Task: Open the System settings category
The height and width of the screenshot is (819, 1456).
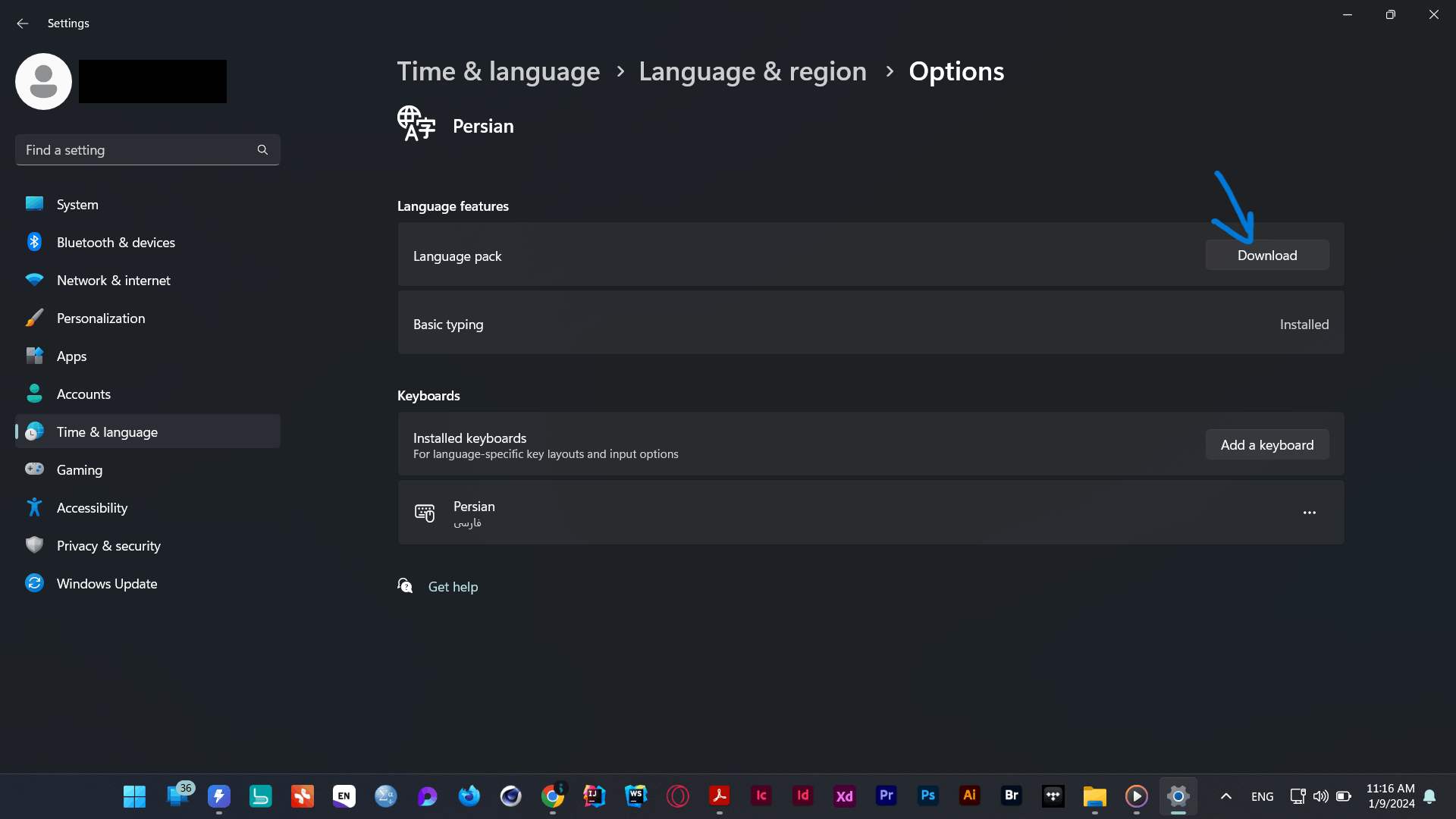Action: (x=148, y=204)
